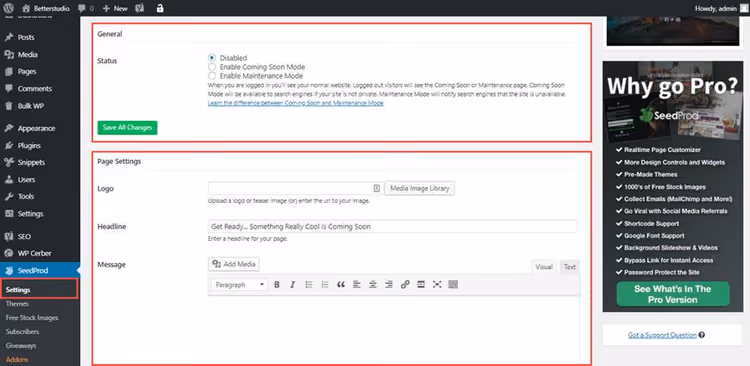The height and width of the screenshot is (366, 750).
Task: Apply bold formatting in message editor
Action: pos(277,285)
